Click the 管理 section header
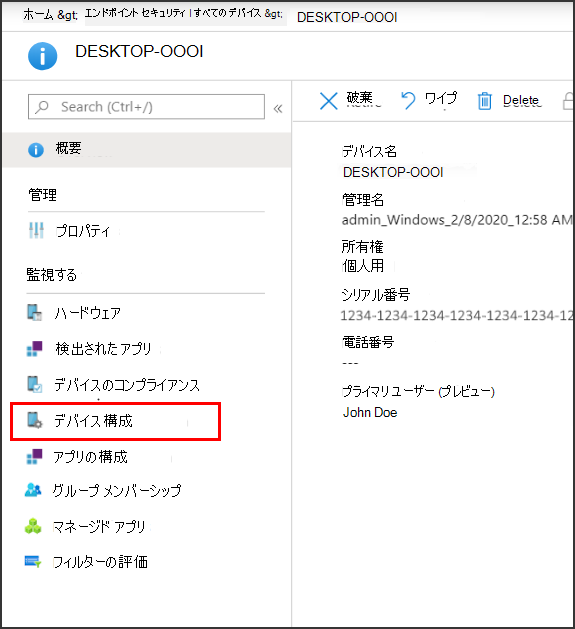Screen dimensions: 575x629 (43, 195)
